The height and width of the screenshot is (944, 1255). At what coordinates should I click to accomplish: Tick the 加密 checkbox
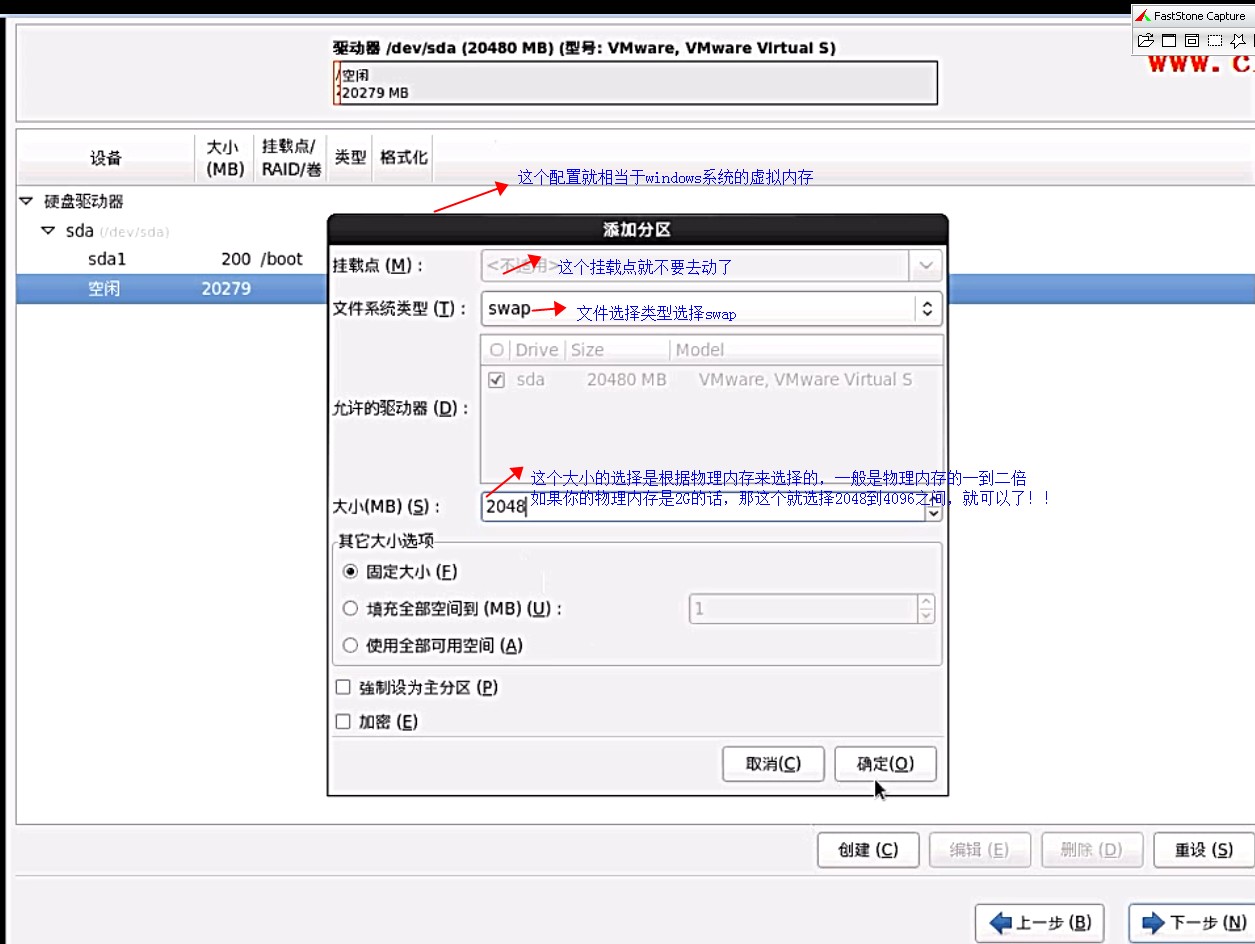tap(343, 722)
